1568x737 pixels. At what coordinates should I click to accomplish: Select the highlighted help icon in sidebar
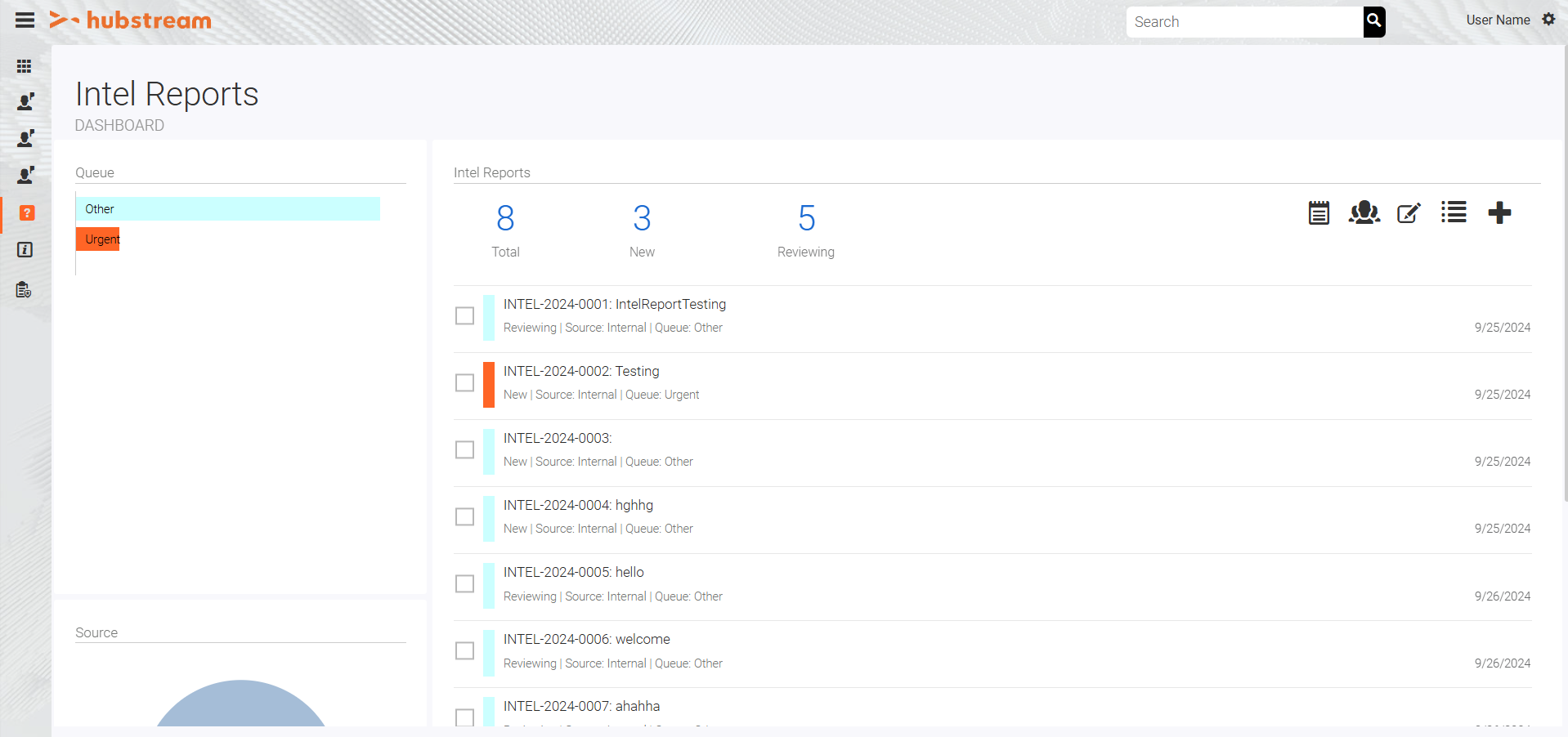pyautogui.click(x=27, y=212)
